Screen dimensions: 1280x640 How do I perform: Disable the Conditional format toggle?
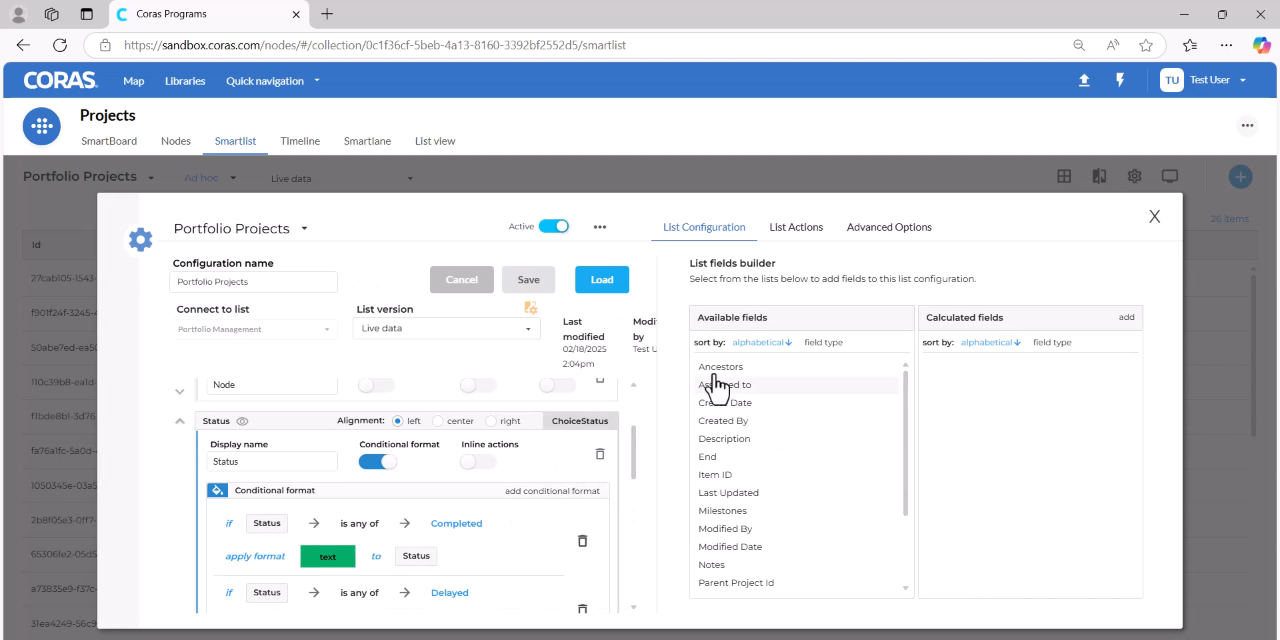[378, 462]
